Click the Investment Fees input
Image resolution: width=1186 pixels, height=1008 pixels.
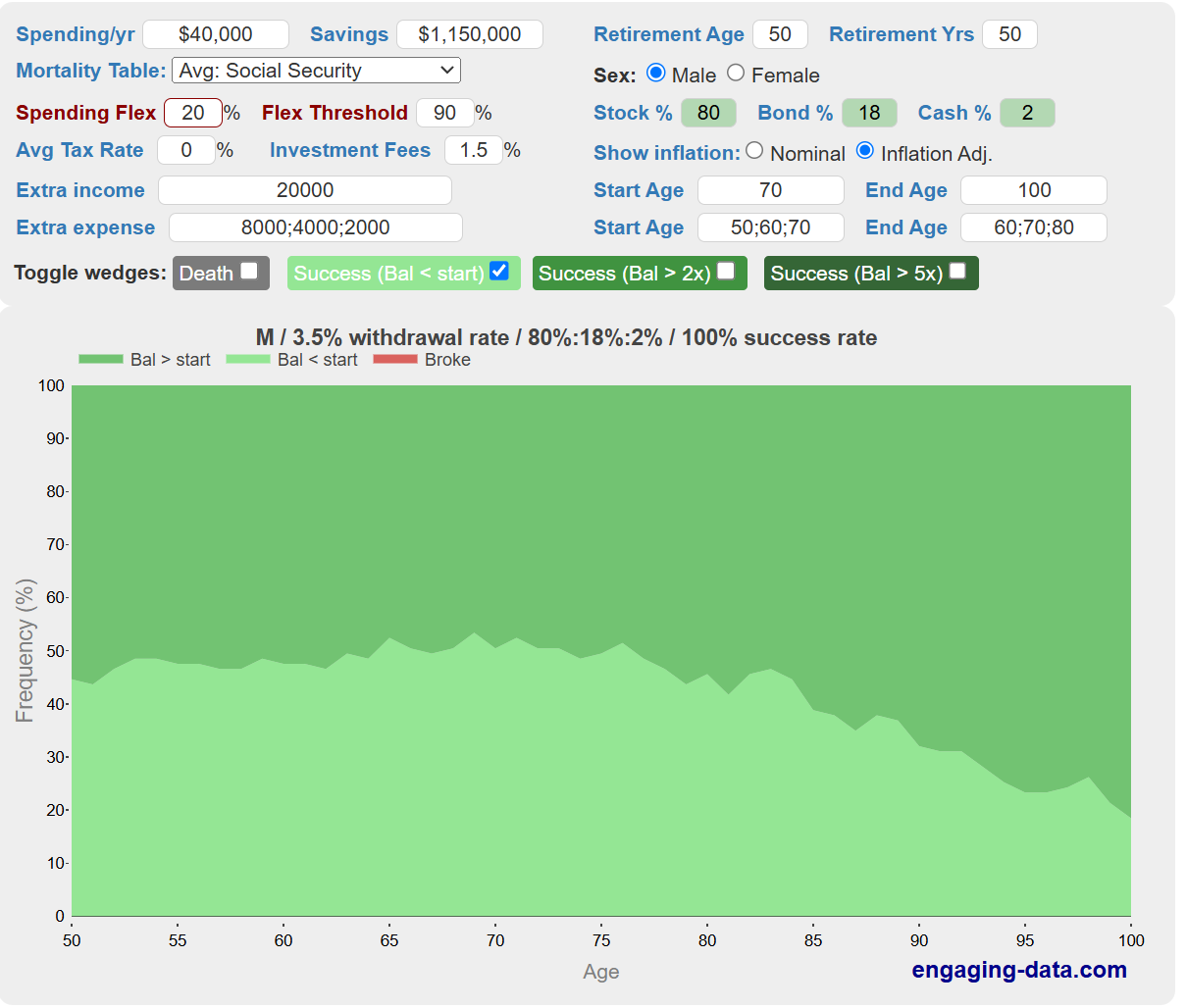[474, 150]
